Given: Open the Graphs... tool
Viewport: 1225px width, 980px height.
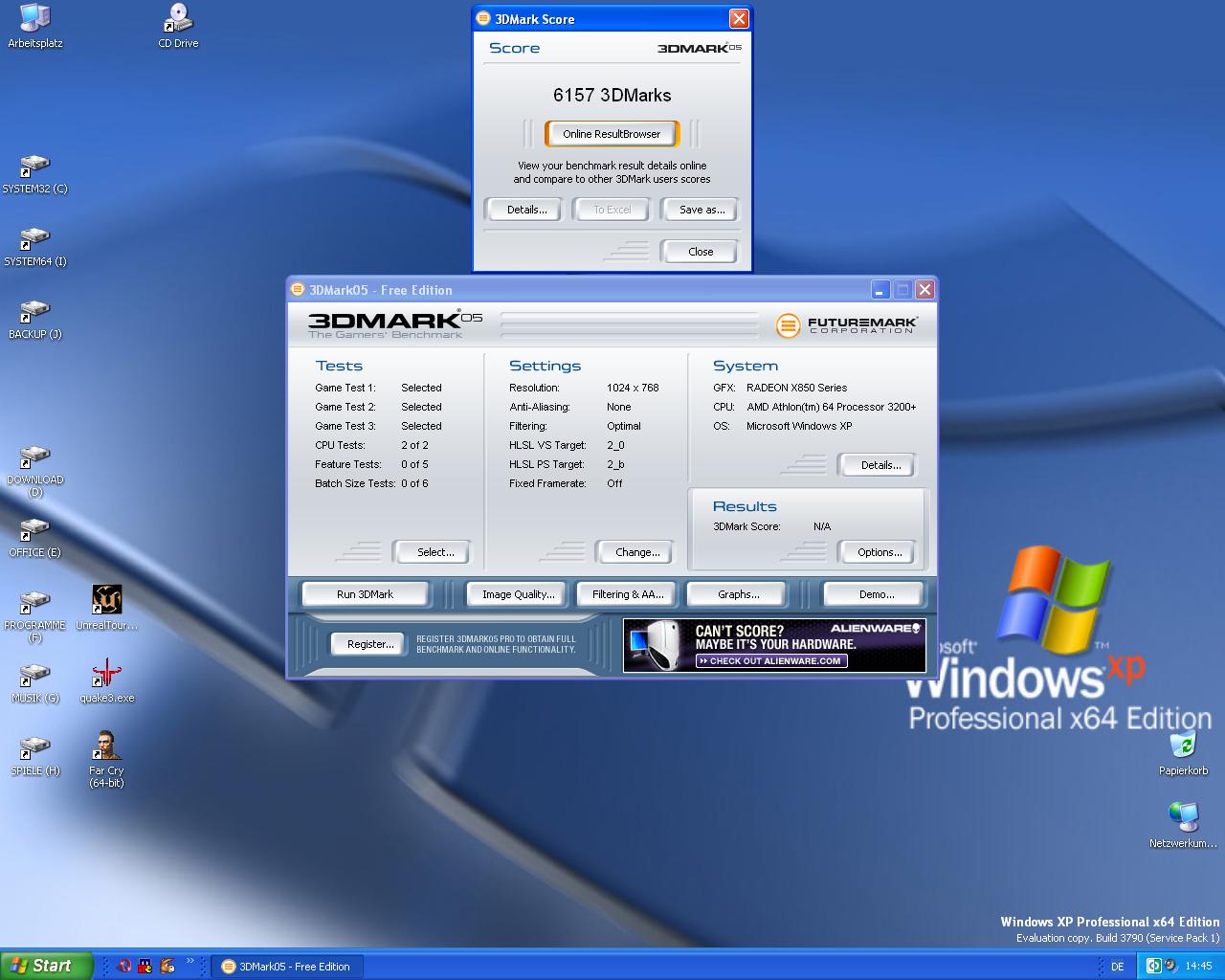Looking at the screenshot, I should click(738, 594).
